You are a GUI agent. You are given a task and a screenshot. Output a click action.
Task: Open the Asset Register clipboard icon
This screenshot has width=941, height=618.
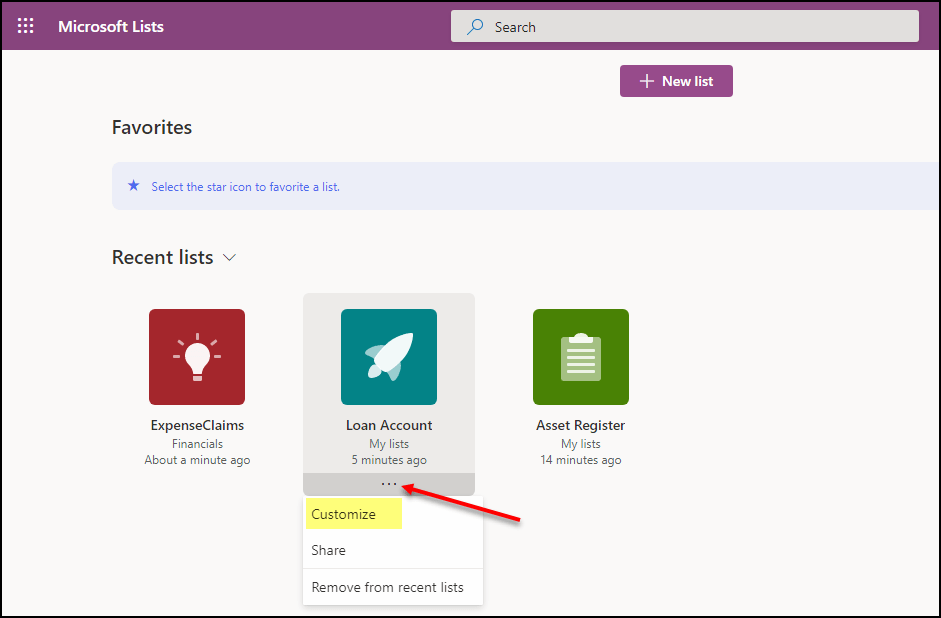tap(581, 357)
